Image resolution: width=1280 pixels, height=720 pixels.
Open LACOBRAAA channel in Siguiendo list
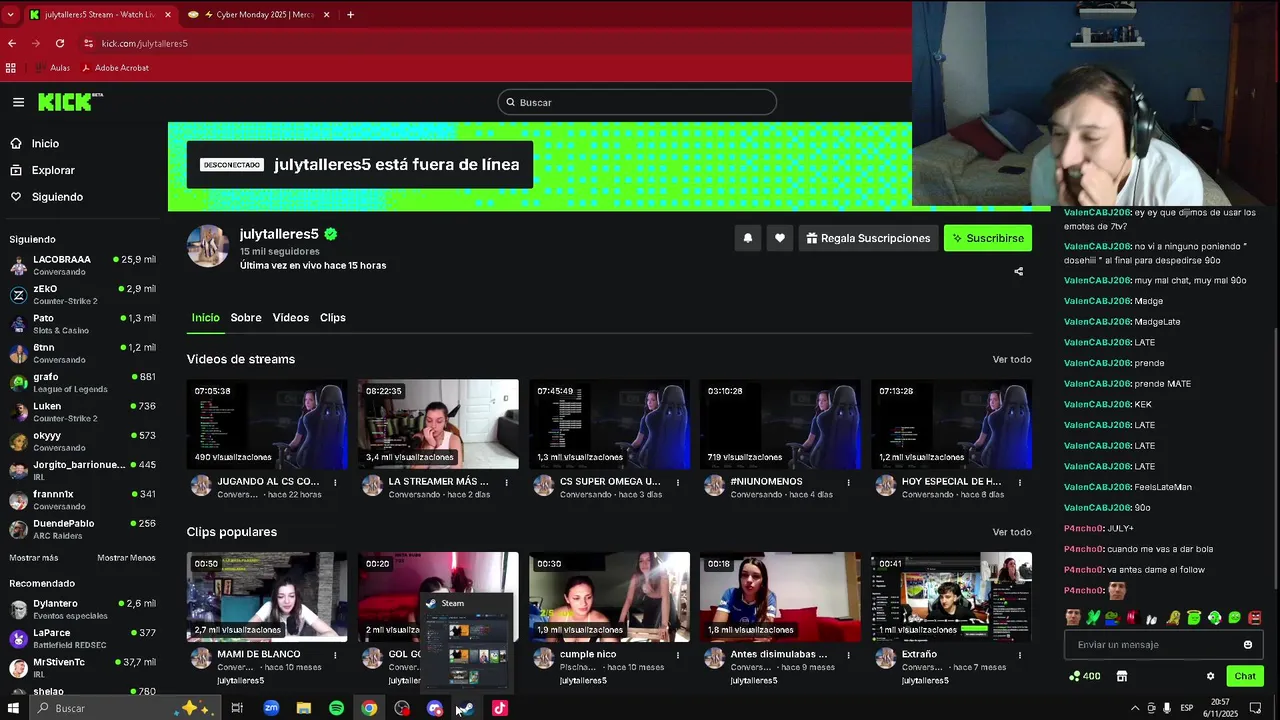pyautogui.click(x=83, y=265)
